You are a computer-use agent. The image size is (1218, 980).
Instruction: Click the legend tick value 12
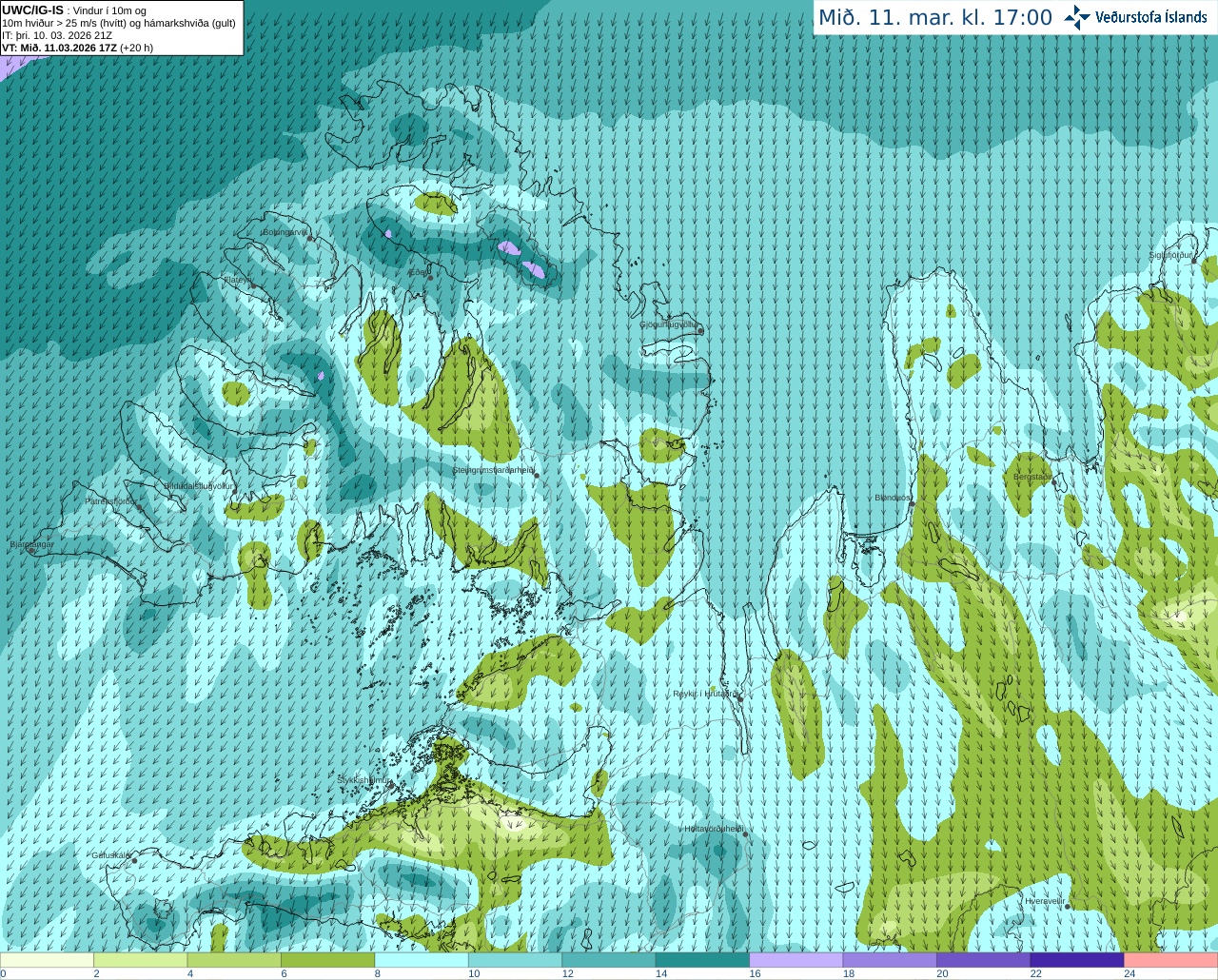[567, 973]
